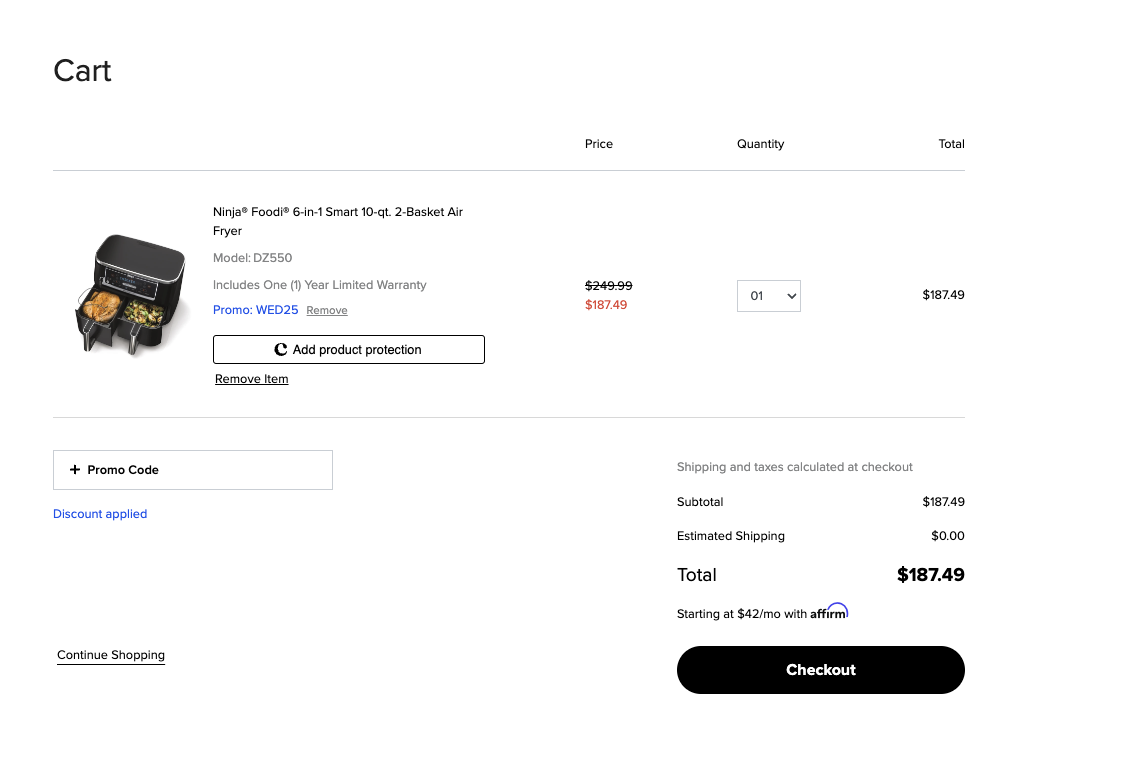Click the Estimated Shipping $0.00 amount
The width and height of the screenshot is (1134, 757).
[x=947, y=536]
